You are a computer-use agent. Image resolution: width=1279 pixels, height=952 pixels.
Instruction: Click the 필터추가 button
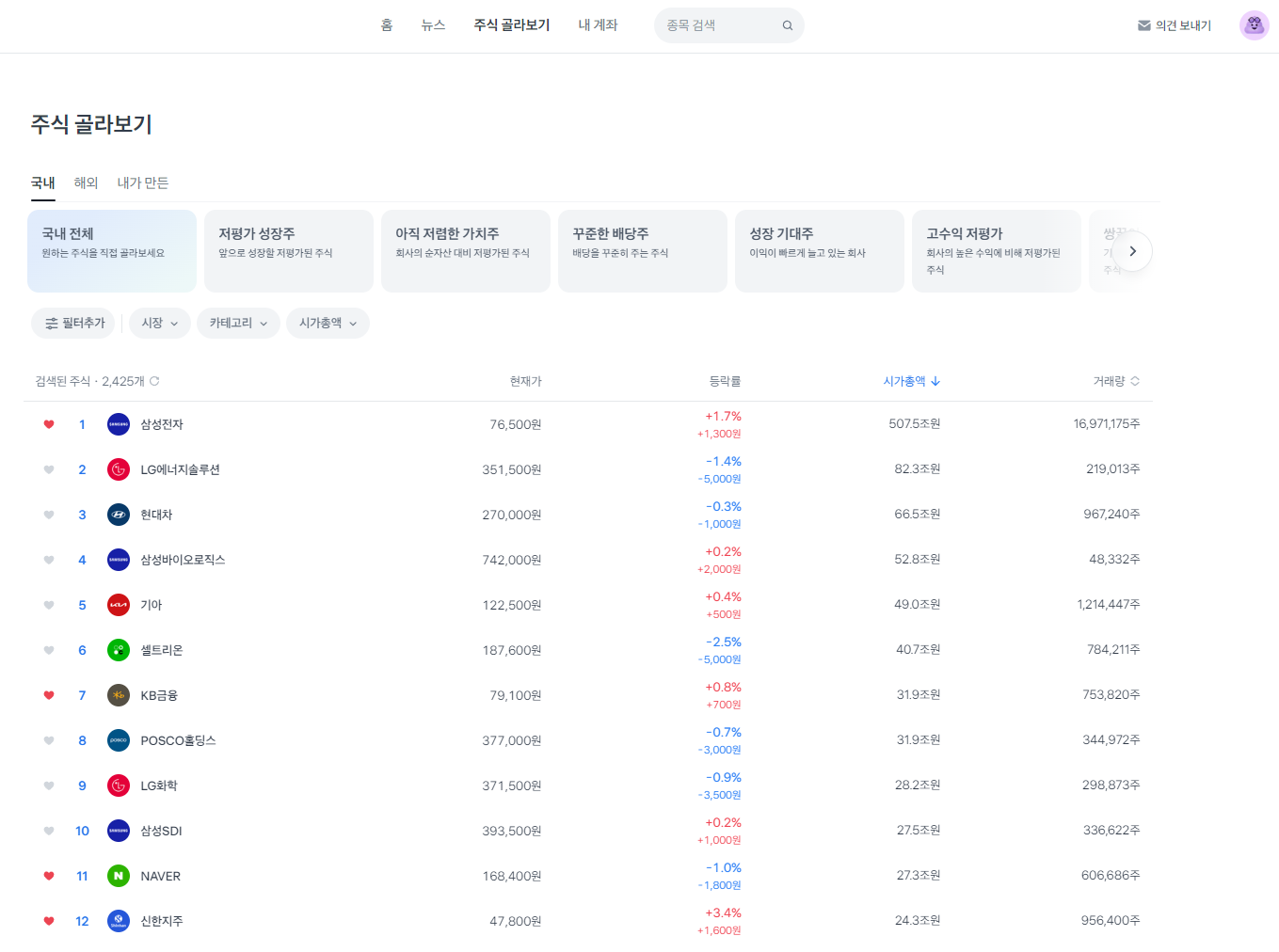73,323
